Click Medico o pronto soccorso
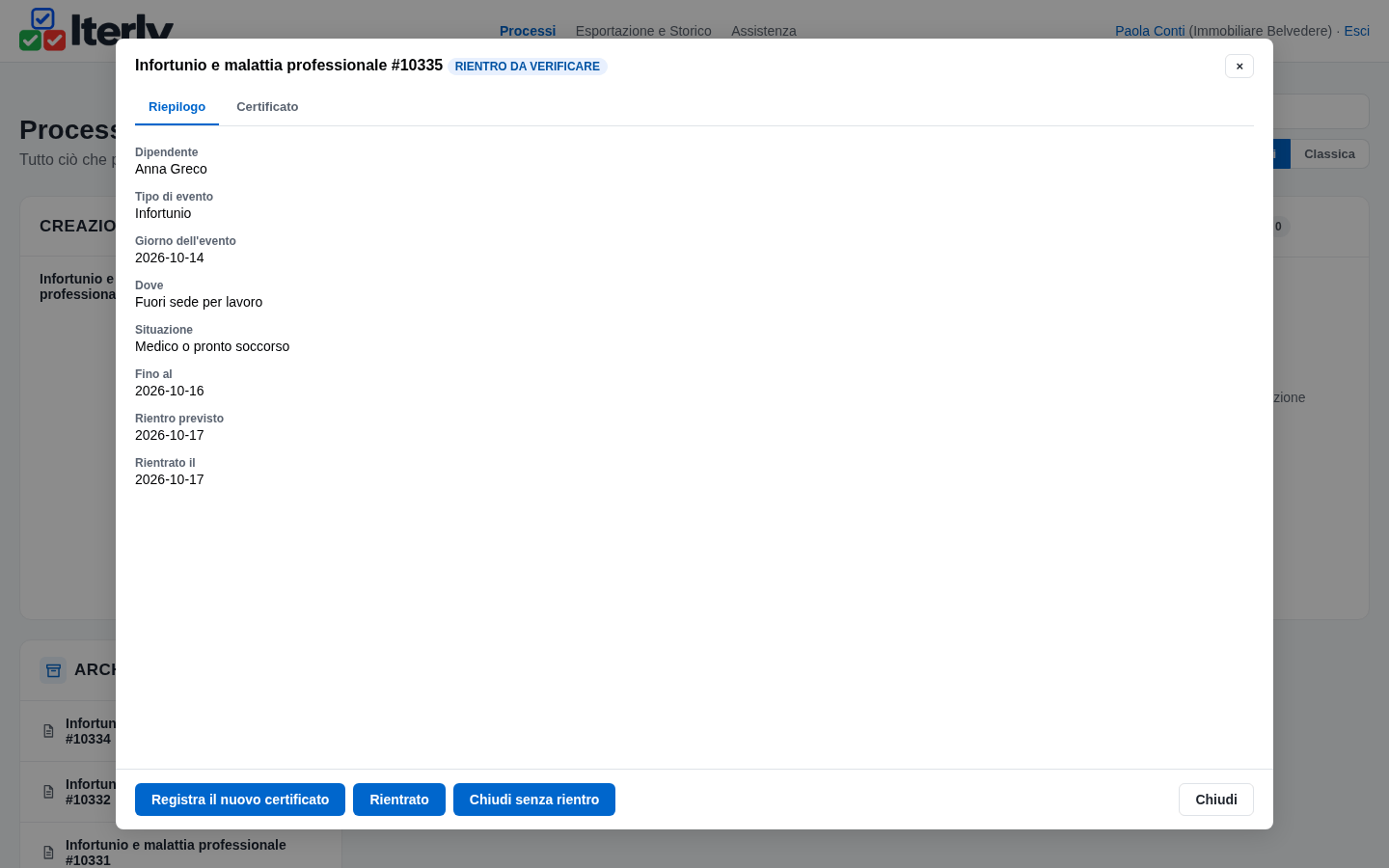Image resolution: width=1389 pixels, height=868 pixels. [x=212, y=346]
